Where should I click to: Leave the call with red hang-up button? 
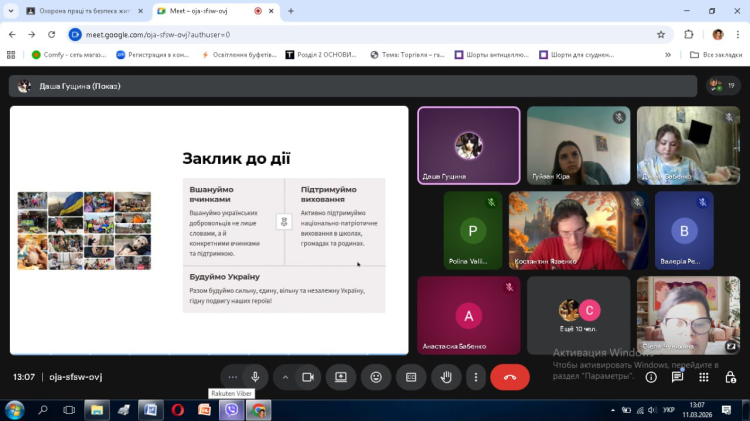pyautogui.click(x=510, y=377)
